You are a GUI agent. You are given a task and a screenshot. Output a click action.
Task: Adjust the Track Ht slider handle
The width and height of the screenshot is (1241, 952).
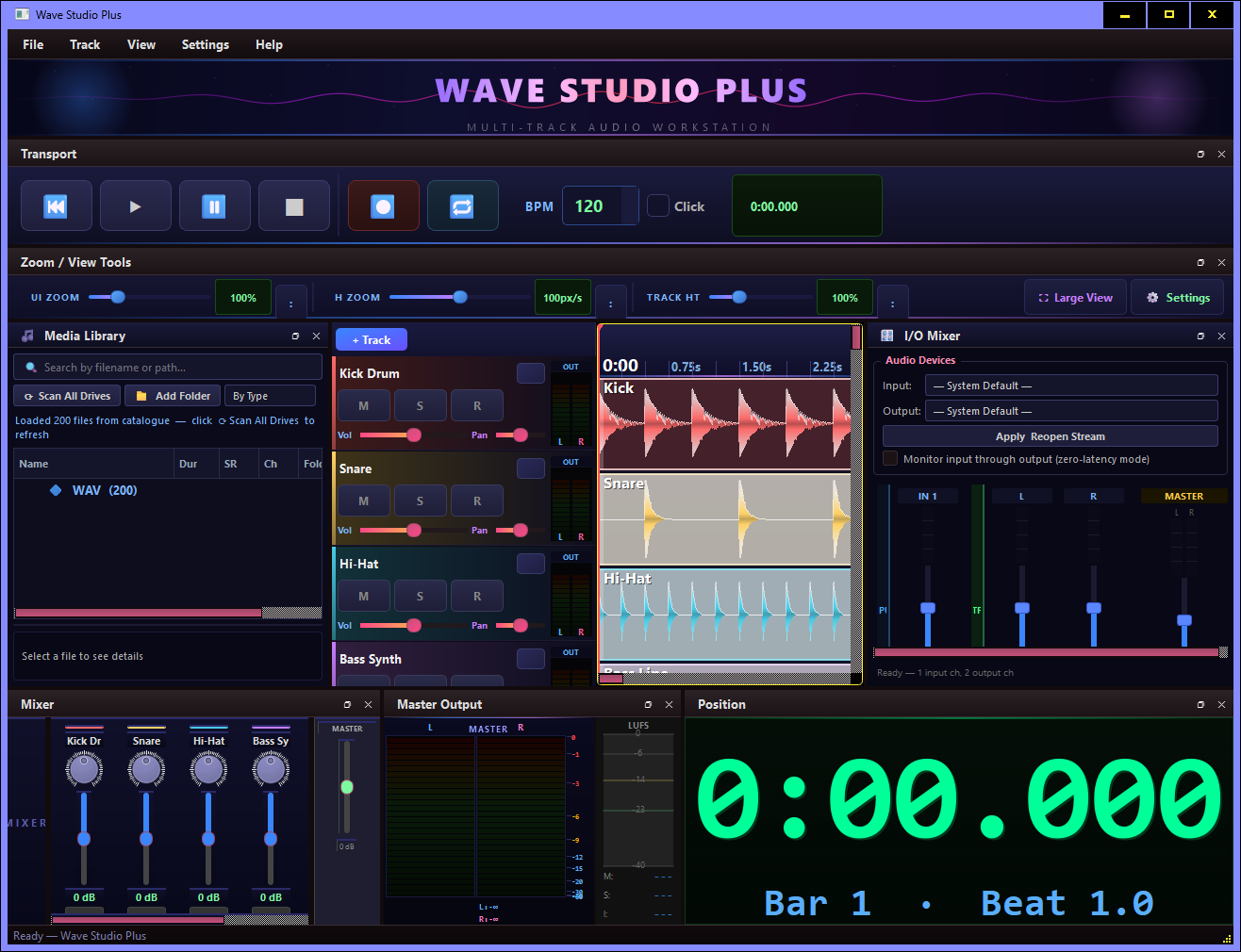(x=739, y=297)
